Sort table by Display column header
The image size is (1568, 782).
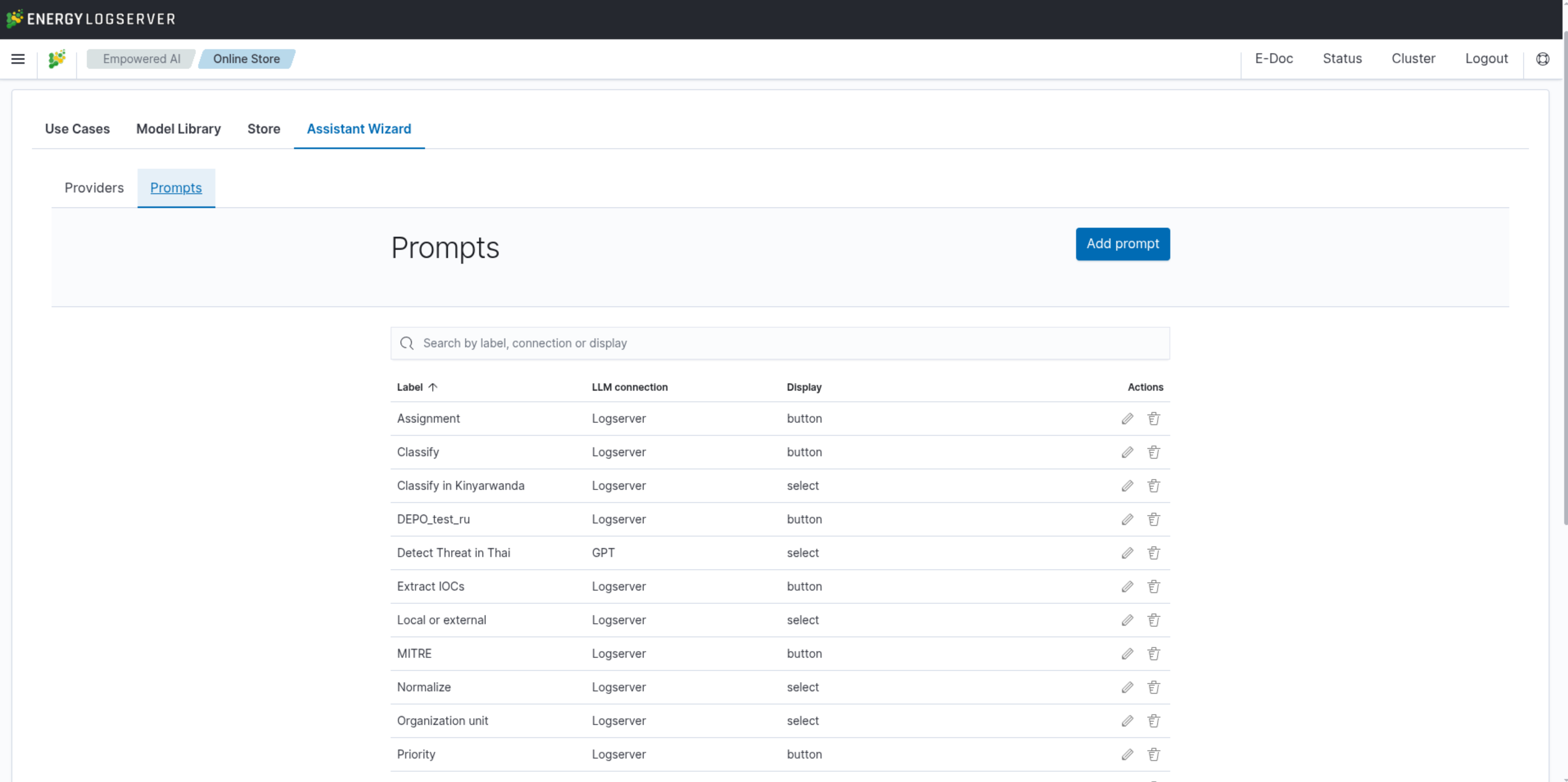pyautogui.click(x=804, y=387)
